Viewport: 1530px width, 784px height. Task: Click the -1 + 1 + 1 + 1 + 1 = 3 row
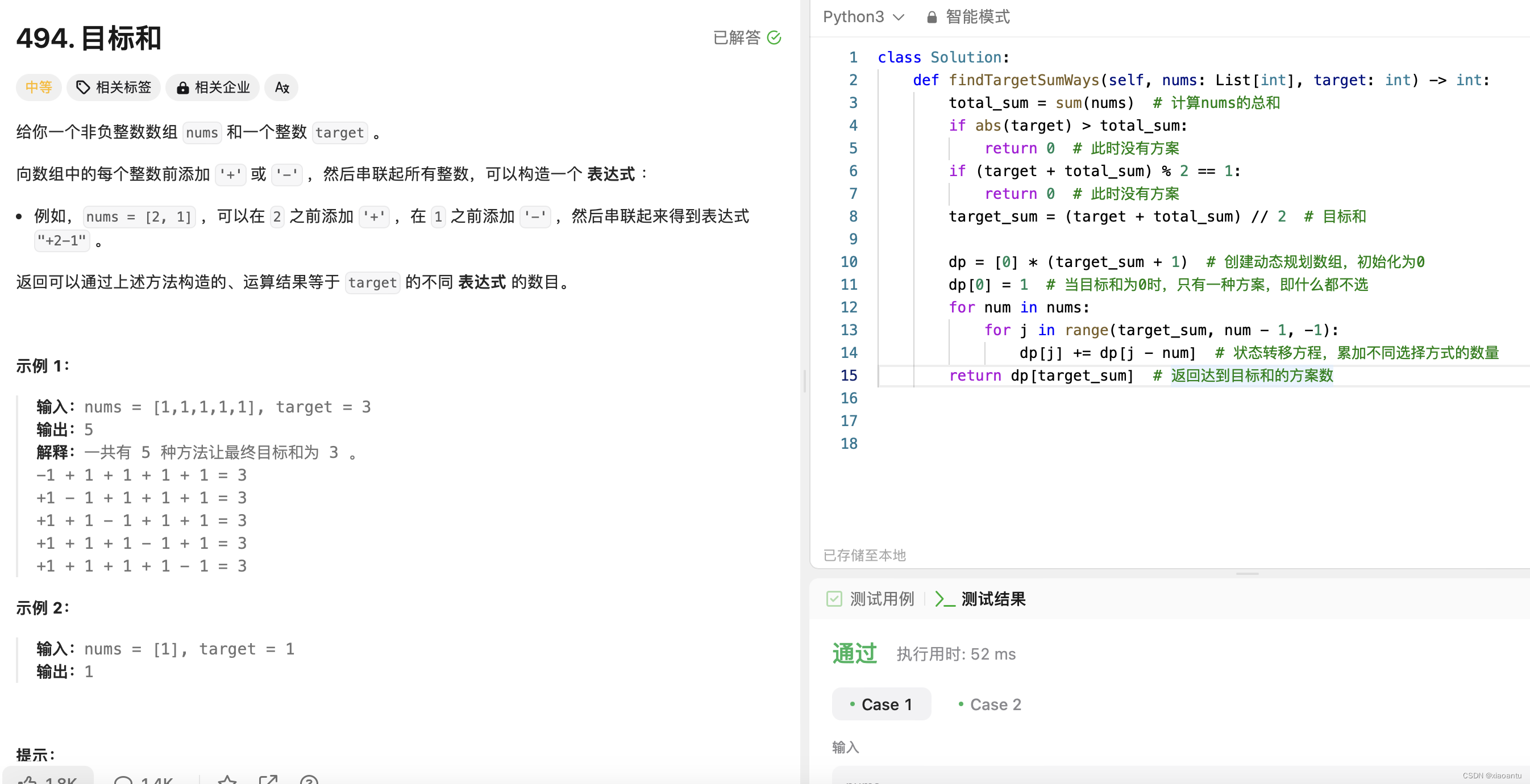click(142, 476)
